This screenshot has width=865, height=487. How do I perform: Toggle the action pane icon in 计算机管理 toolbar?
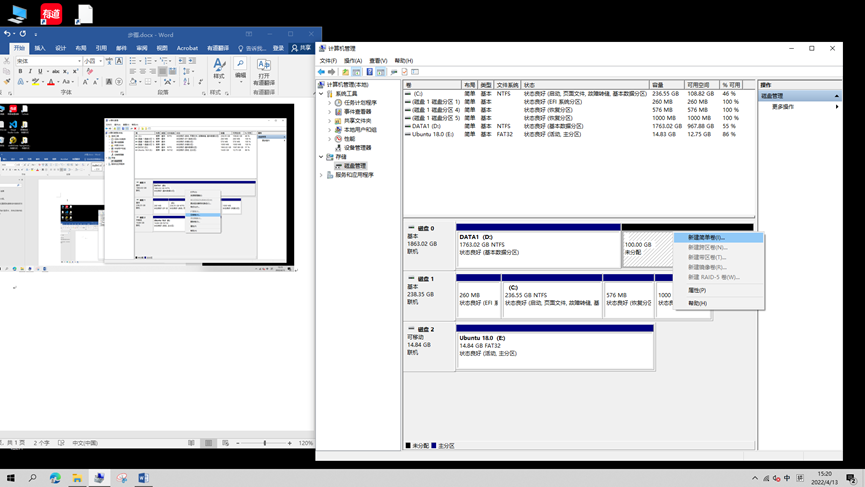click(x=381, y=72)
